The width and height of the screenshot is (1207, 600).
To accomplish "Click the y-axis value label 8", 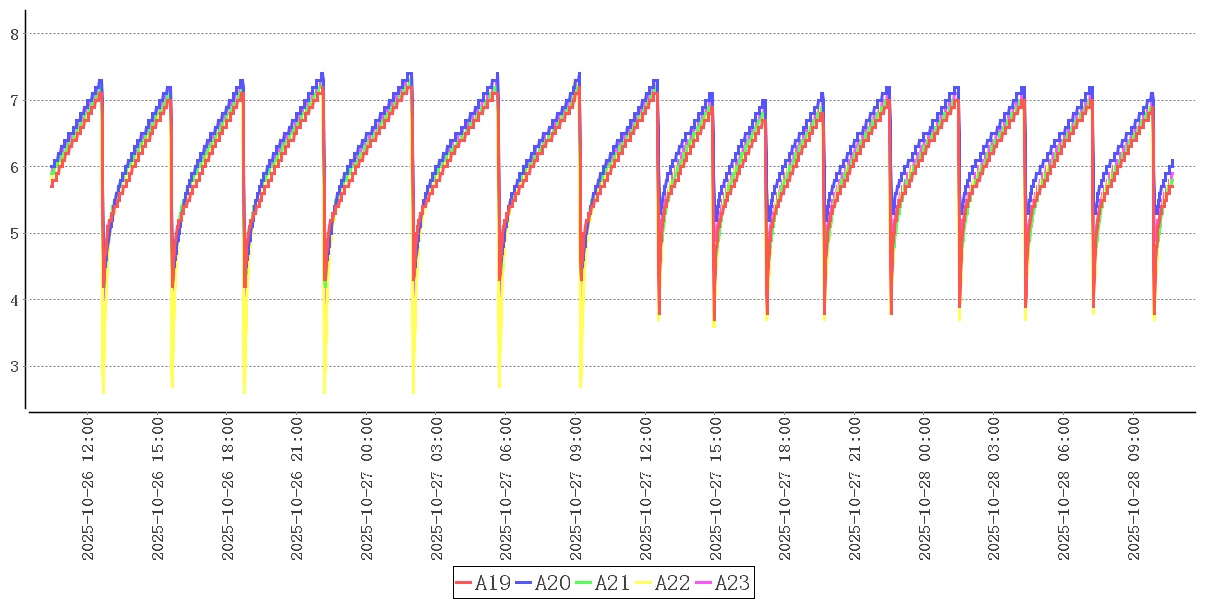I will pyautogui.click(x=14, y=34).
